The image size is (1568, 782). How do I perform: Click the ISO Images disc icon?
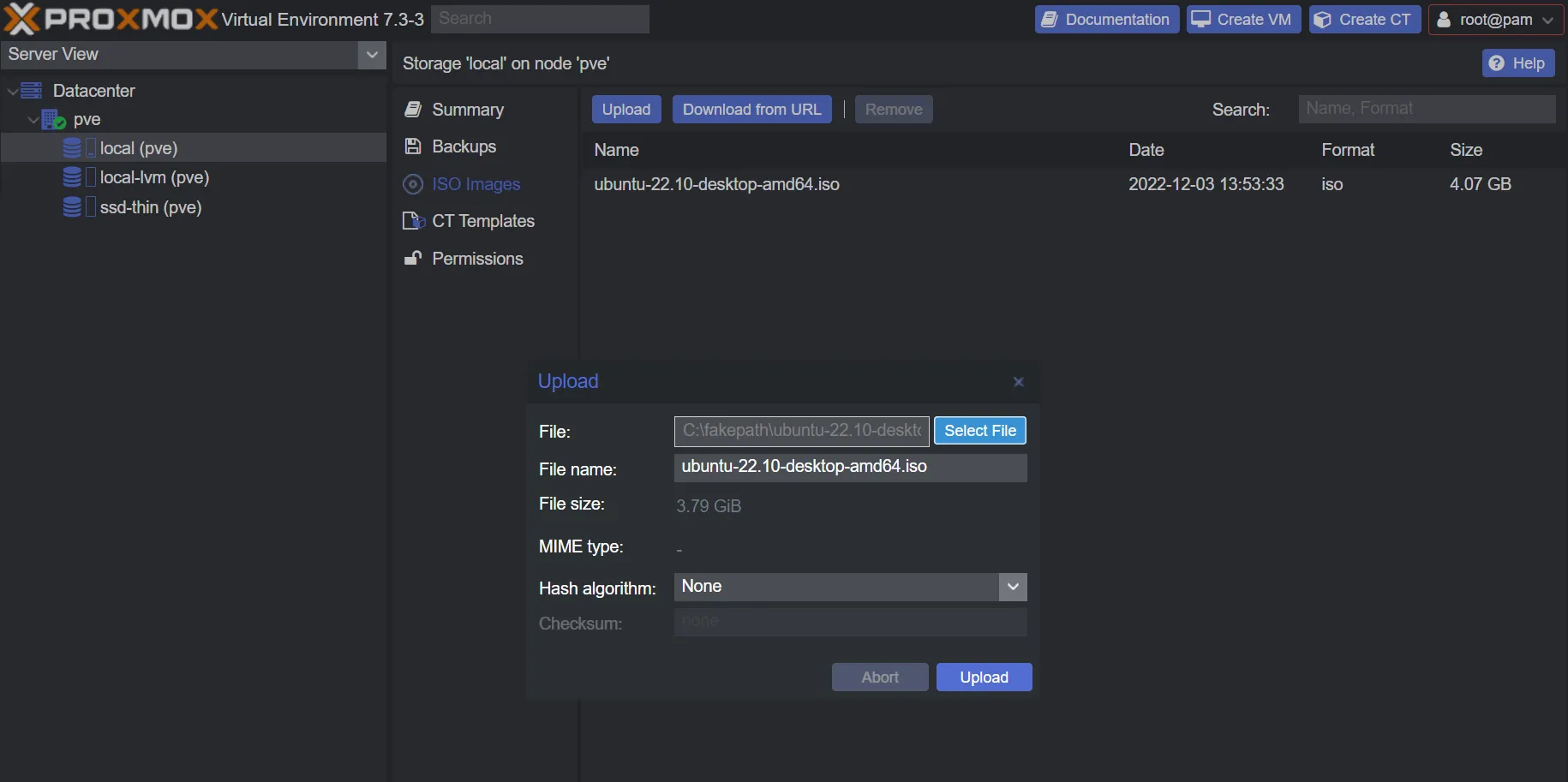(x=414, y=184)
